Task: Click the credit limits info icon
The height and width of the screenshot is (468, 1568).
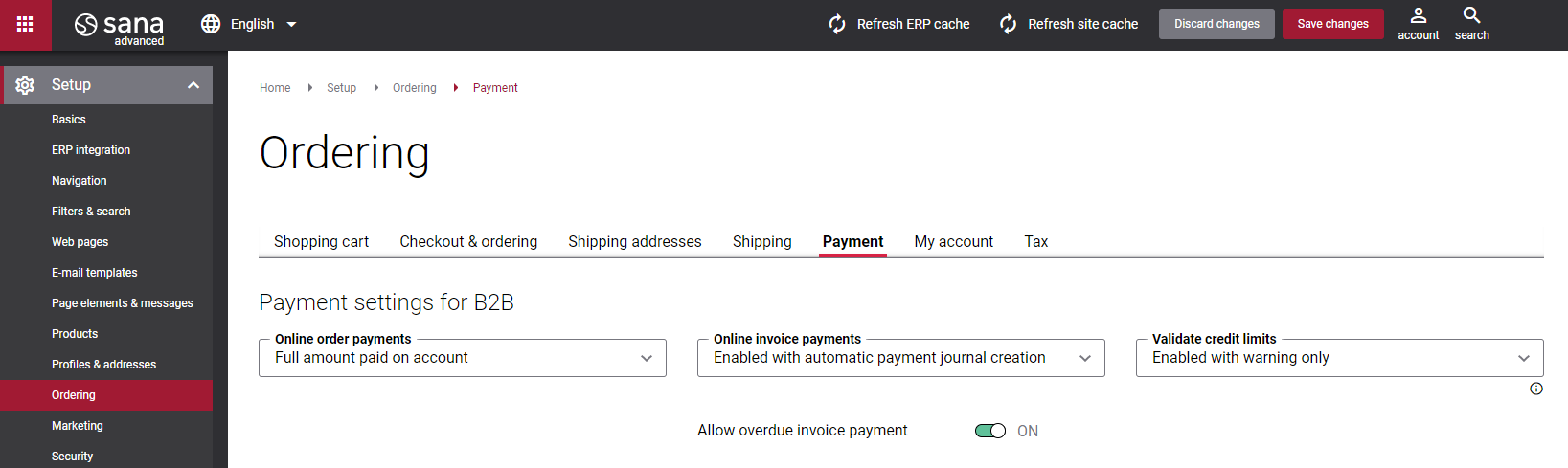Action: tap(1536, 389)
